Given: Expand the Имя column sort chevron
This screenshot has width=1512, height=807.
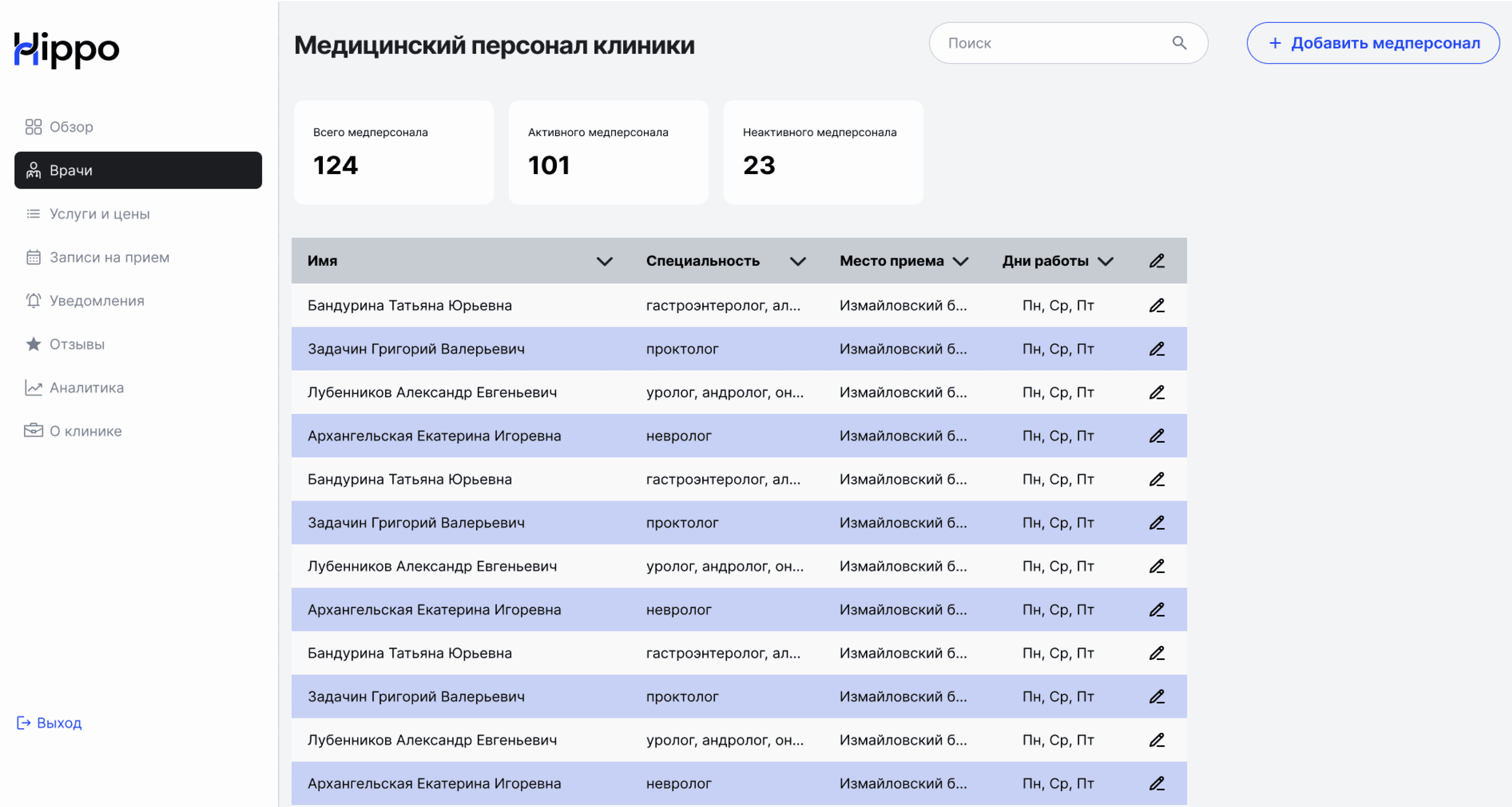Looking at the screenshot, I should pyautogui.click(x=604, y=261).
